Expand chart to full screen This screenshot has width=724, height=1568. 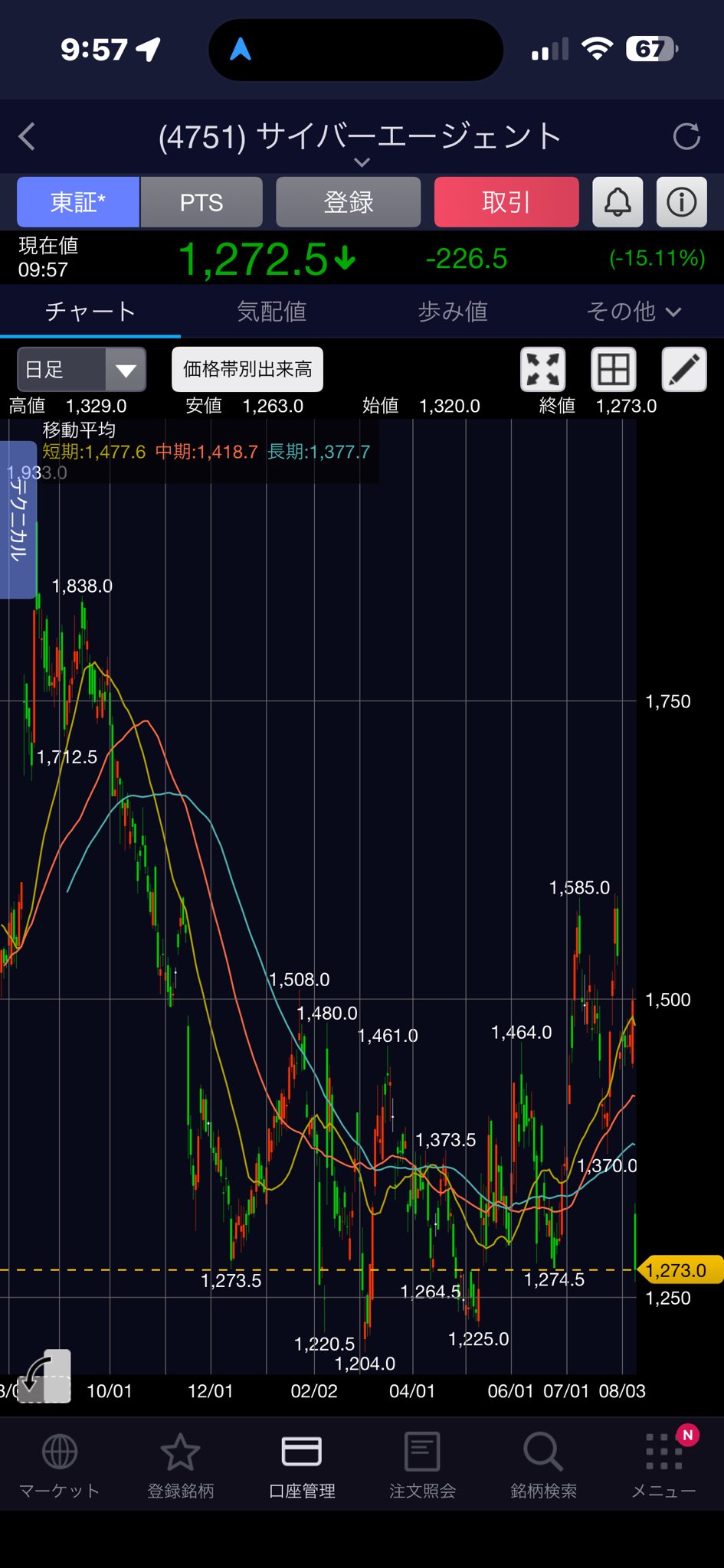543,369
